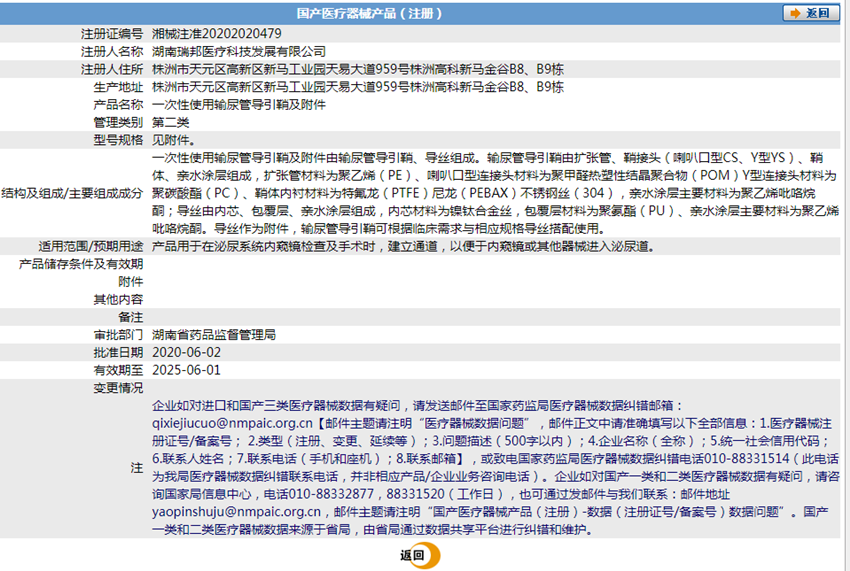Click the 变更情况 label

coord(118,388)
